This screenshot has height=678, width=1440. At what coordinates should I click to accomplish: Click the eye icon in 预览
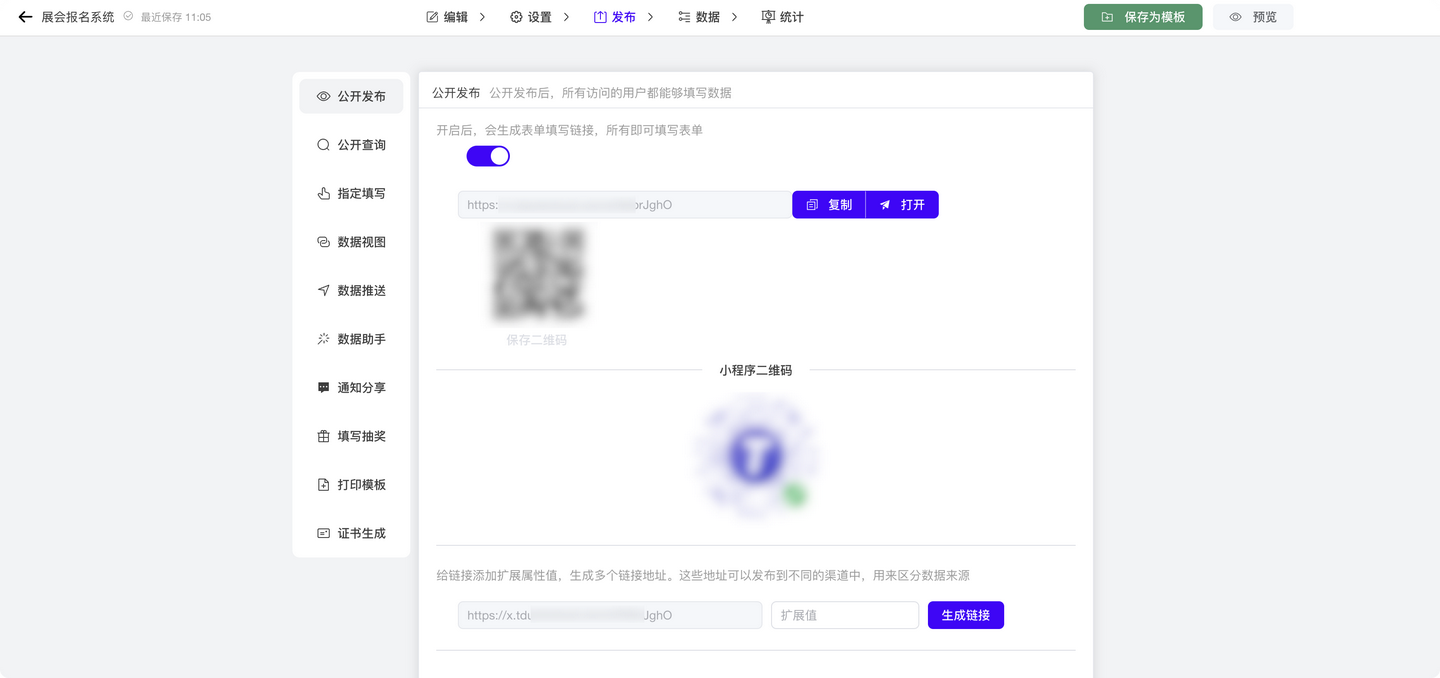tap(1235, 17)
